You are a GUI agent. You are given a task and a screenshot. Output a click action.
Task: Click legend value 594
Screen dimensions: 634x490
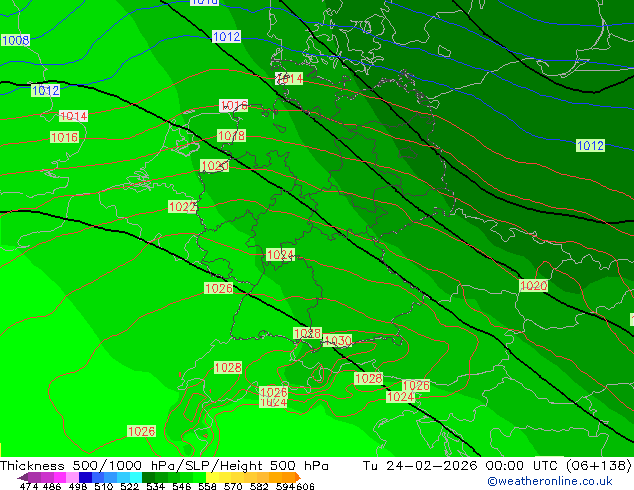pos(285,486)
